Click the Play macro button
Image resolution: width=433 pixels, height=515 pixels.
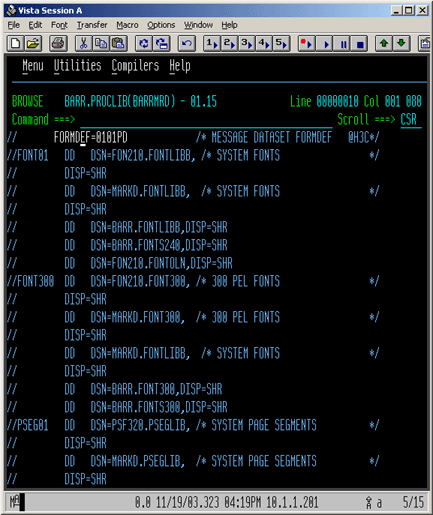324,44
